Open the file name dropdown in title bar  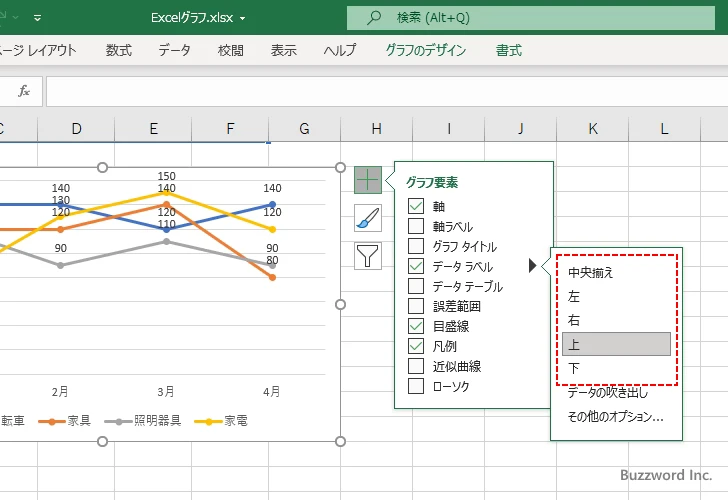(x=242, y=18)
